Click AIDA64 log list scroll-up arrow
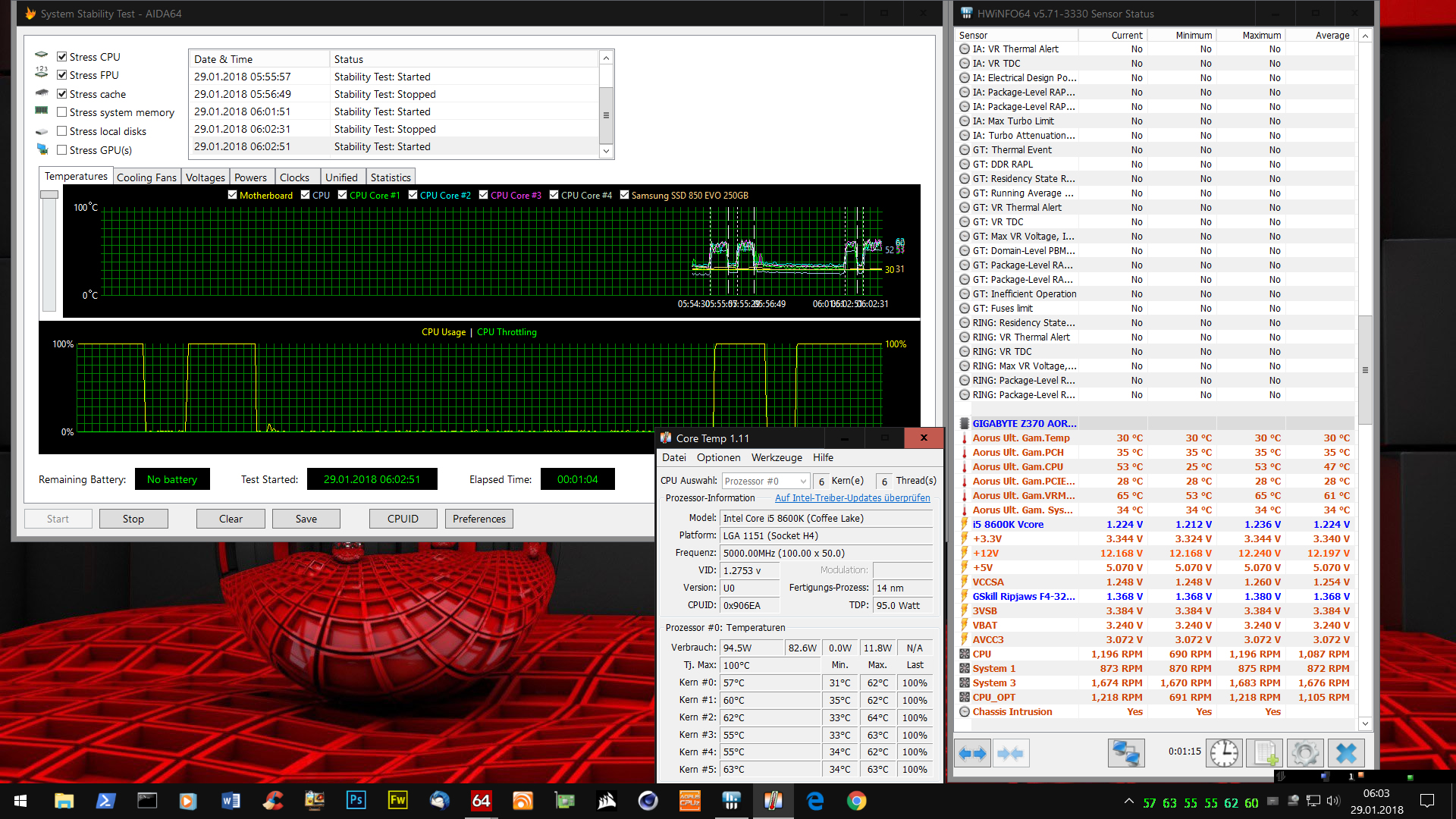The width and height of the screenshot is (1456, 819). point(606,58)
